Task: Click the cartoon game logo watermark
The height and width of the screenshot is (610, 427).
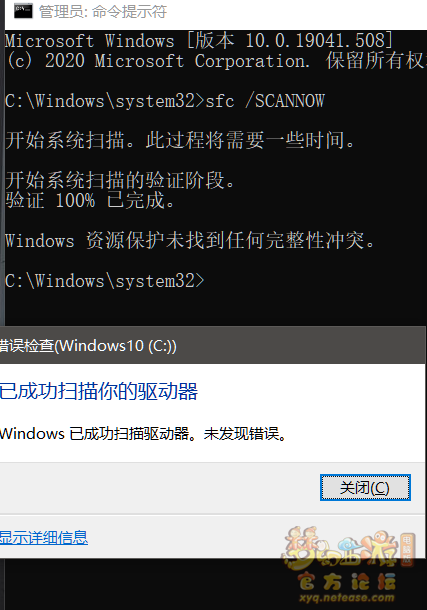Action: click(x=342, y=548)
